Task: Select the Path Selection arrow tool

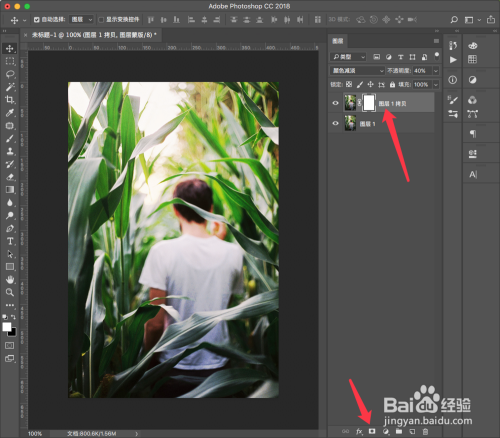Action: tap(10, 254)
